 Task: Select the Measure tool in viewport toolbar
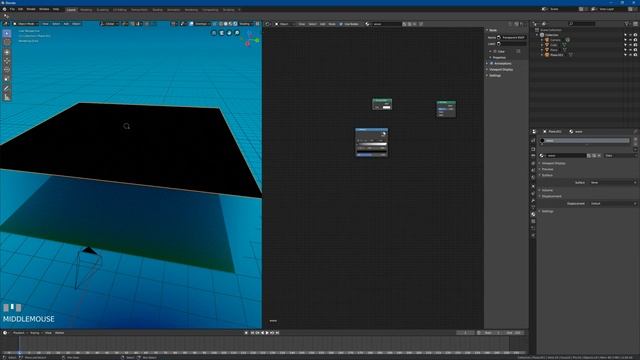coord(7,98)
